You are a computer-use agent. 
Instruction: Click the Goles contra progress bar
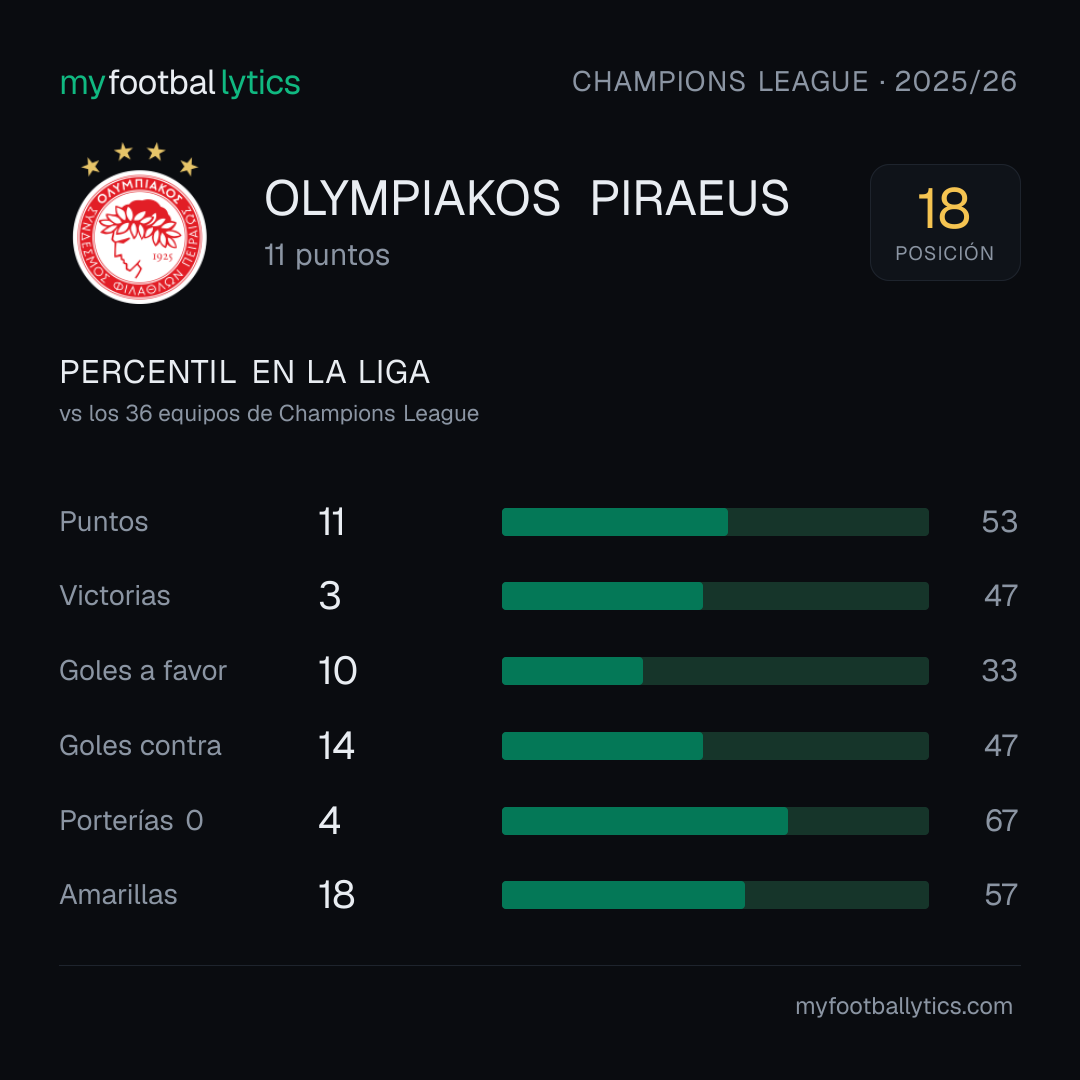click(x=715, y=746)
